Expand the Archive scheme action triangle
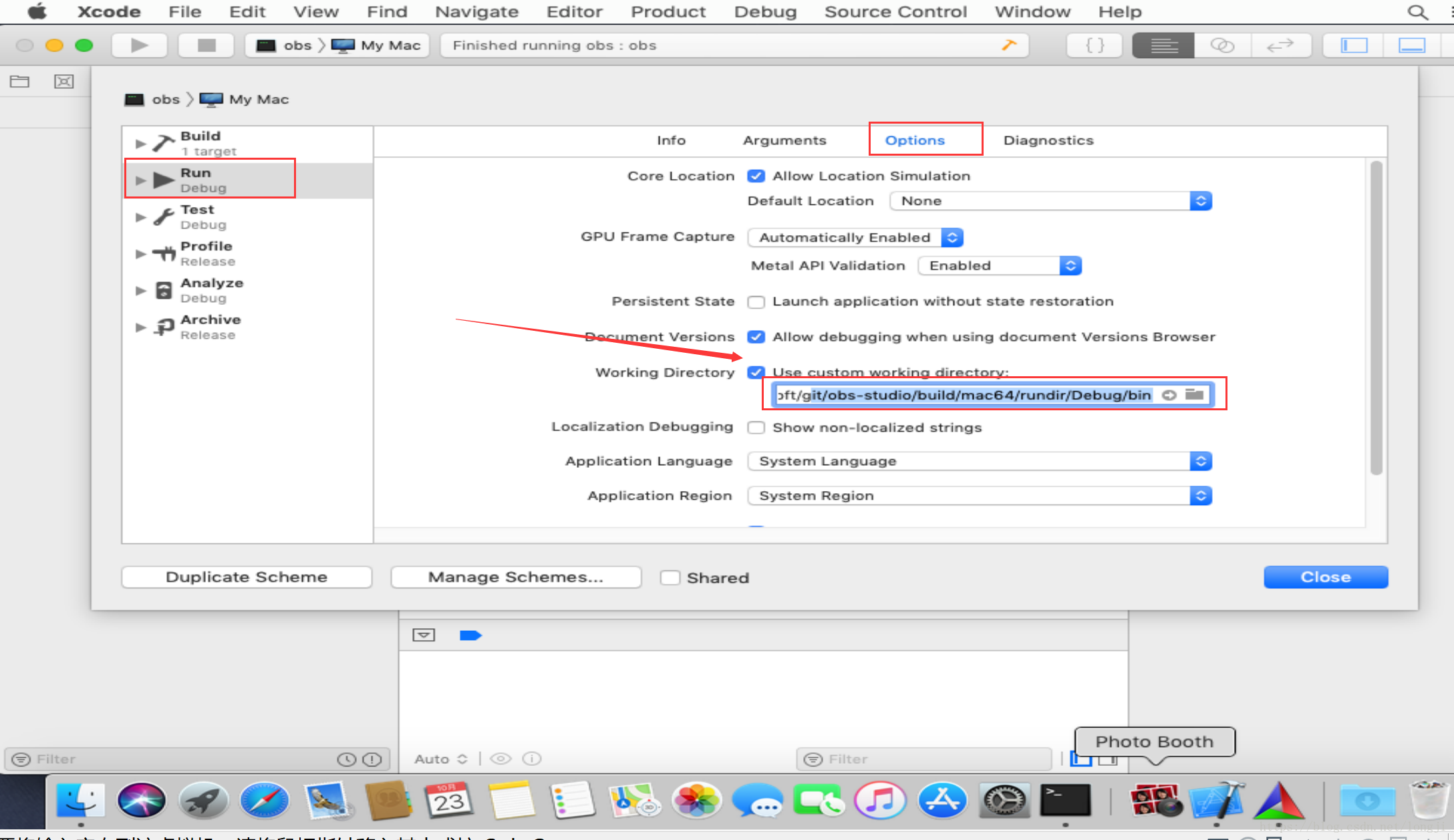1454x840 pixels. point(140,327)
